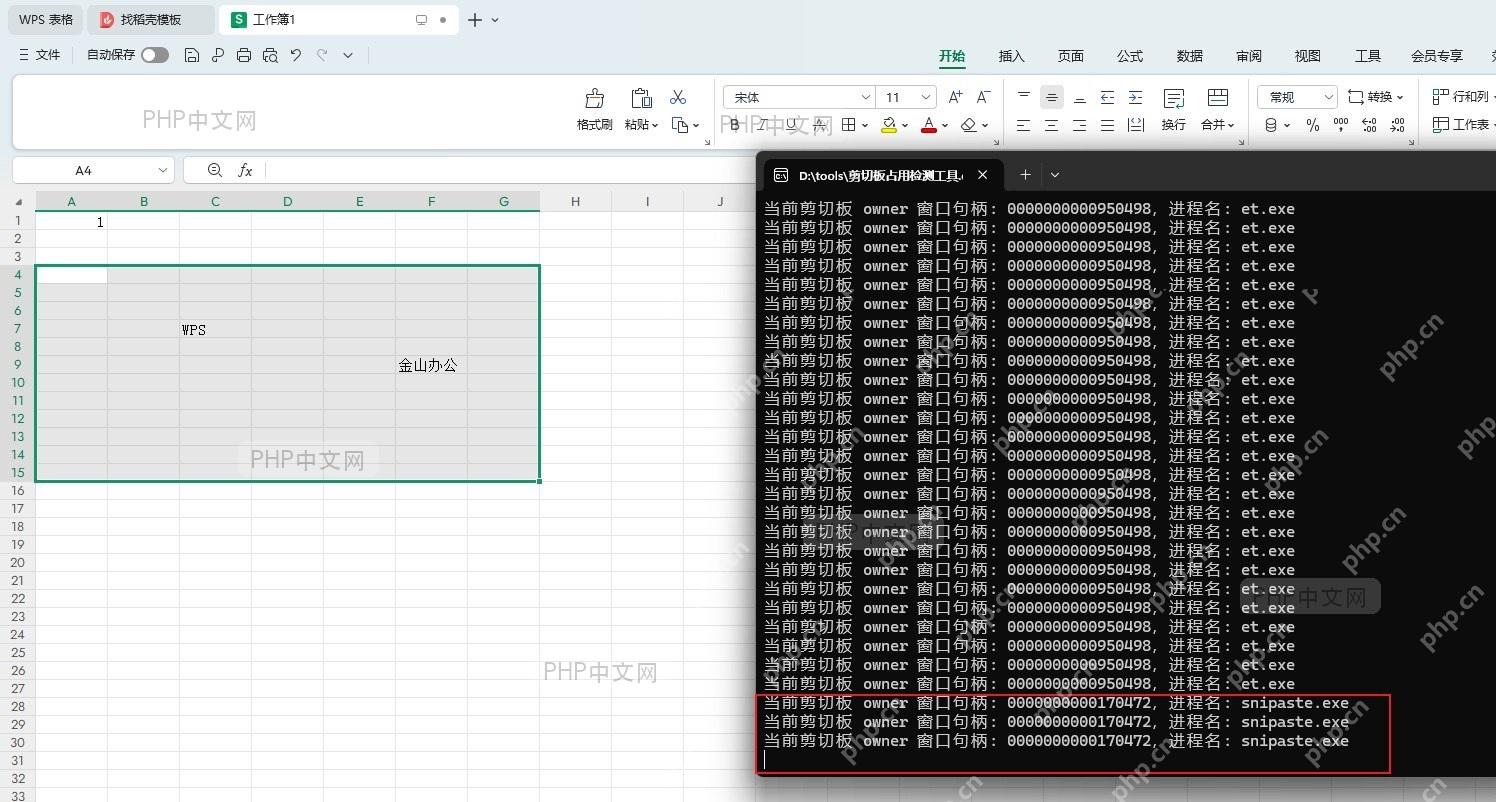Click the Worksheet (工作表) button

coord(1463,125)
